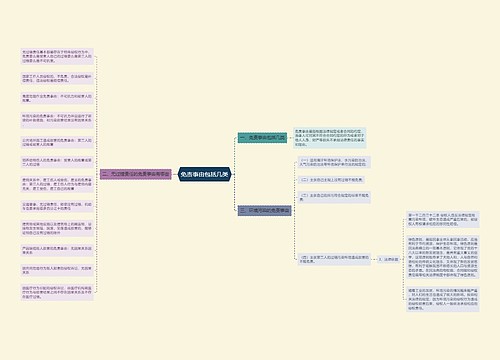Select the purple branch 二、无过错责任的免责事由
The height and width of the screenshot is (360, 500).
pos(136,174)
